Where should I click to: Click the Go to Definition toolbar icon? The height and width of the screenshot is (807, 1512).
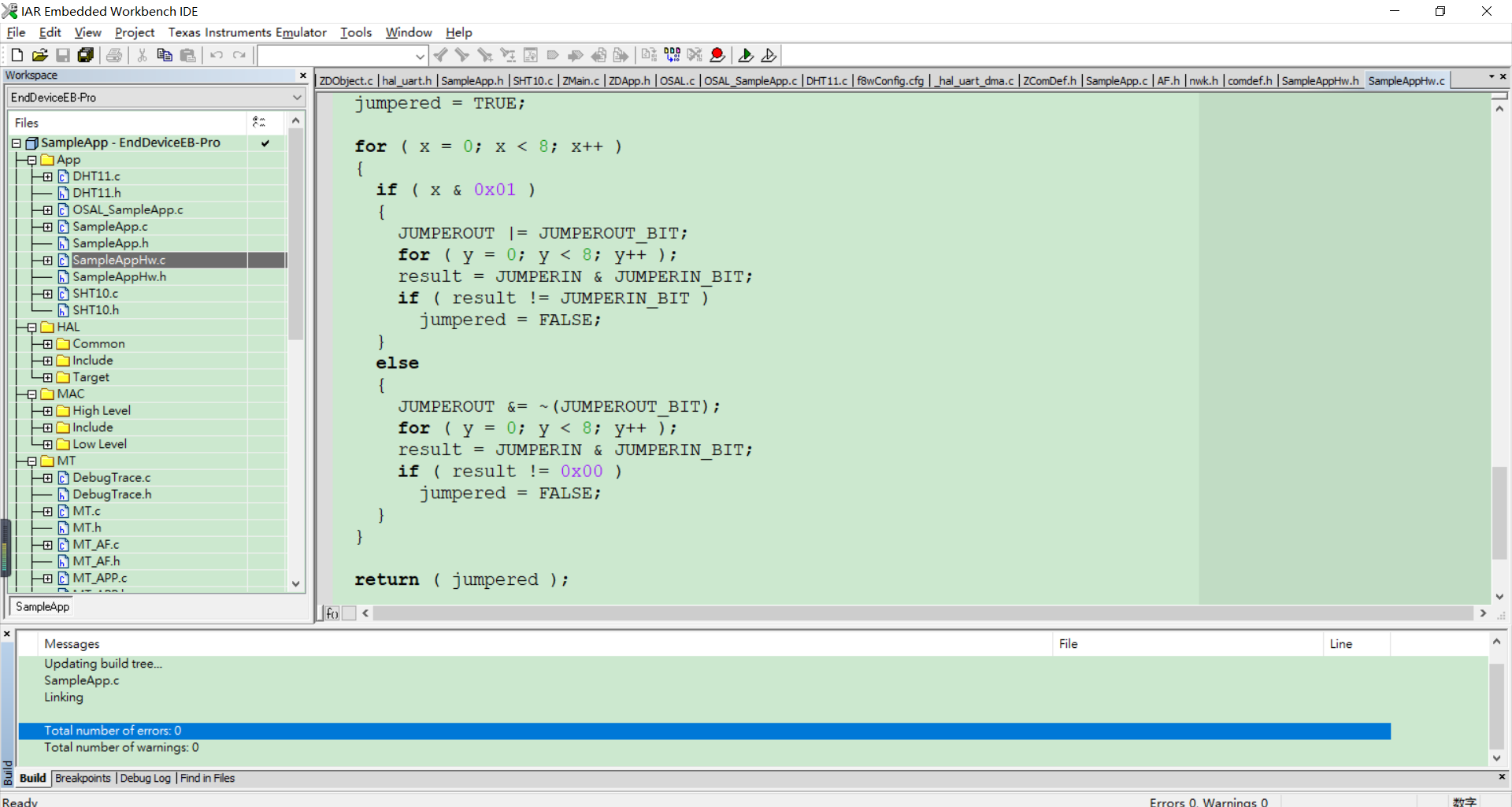tap(531, 55)
